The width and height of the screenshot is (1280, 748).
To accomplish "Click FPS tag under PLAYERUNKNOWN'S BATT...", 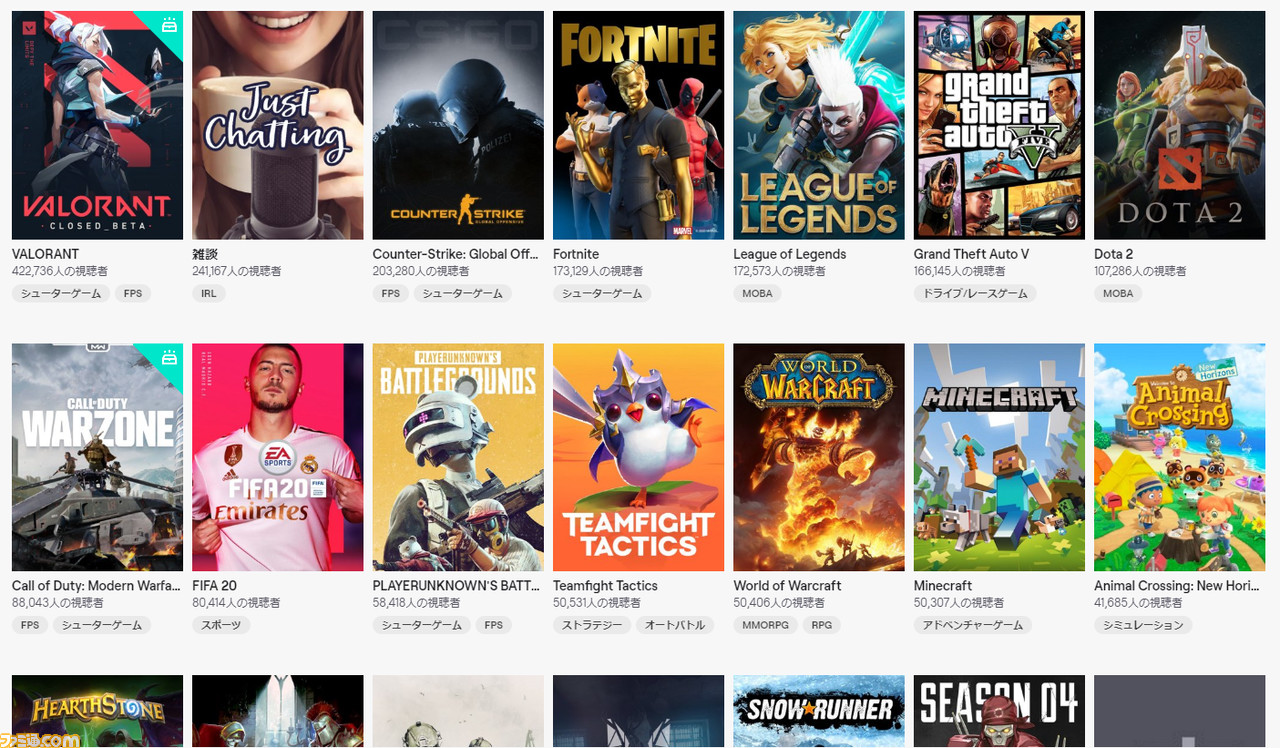I will coord(494,625).
